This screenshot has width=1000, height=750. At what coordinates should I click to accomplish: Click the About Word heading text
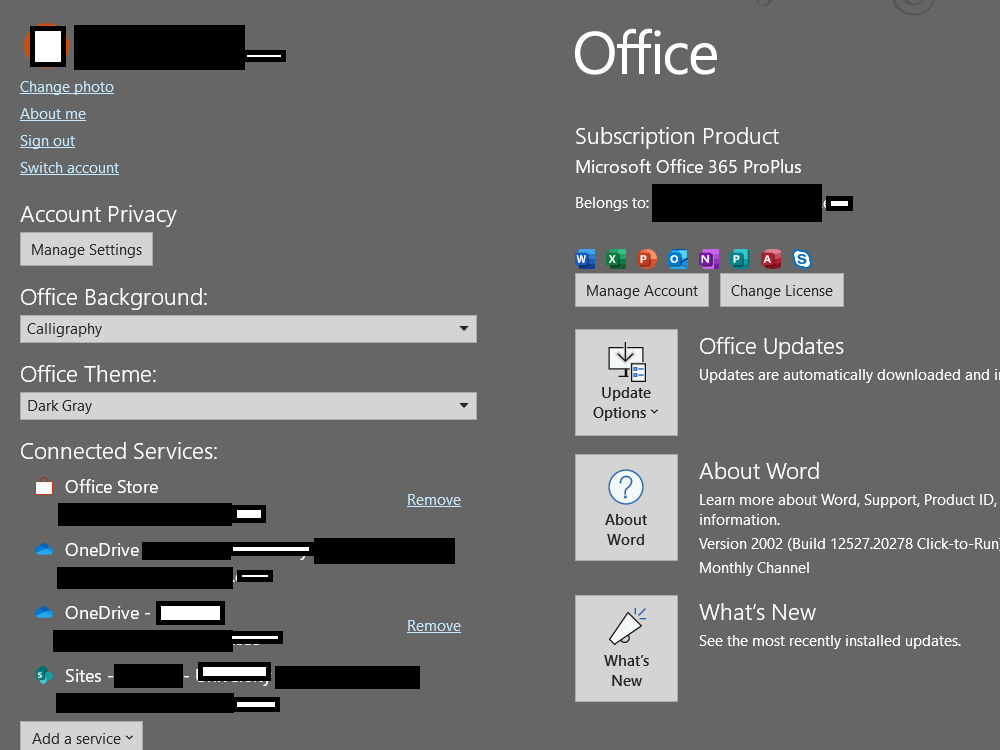point(760,471)
